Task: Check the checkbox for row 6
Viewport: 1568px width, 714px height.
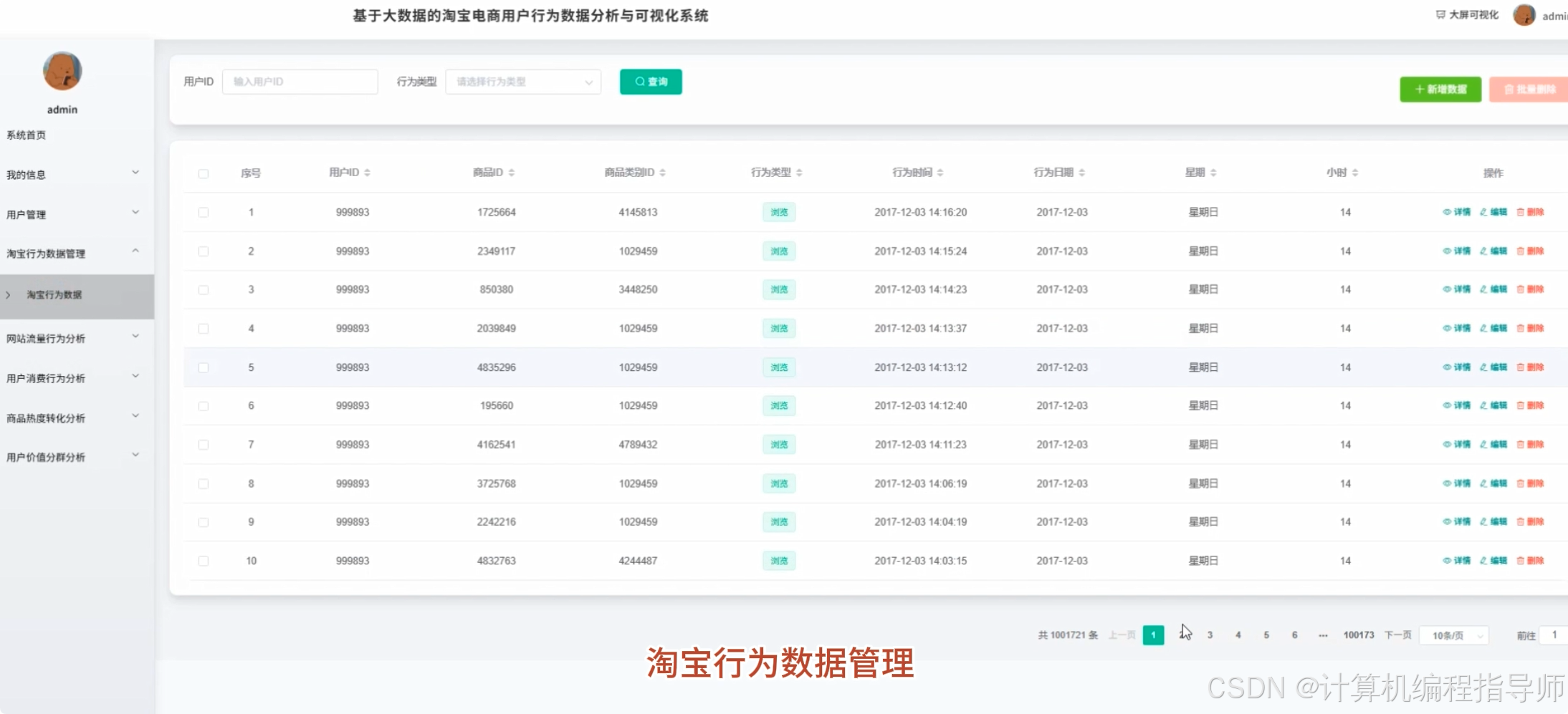Action: click(x=204, y=406)
